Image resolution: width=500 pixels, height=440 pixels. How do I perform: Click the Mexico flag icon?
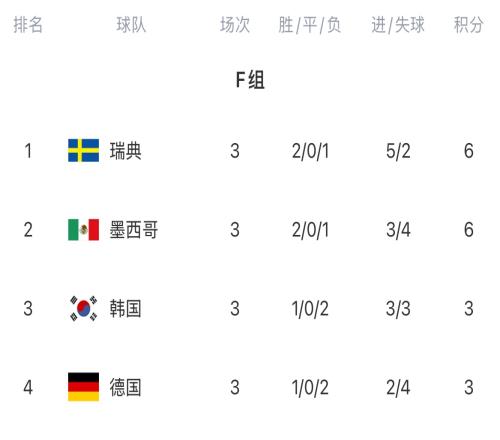tap(83, 230)
